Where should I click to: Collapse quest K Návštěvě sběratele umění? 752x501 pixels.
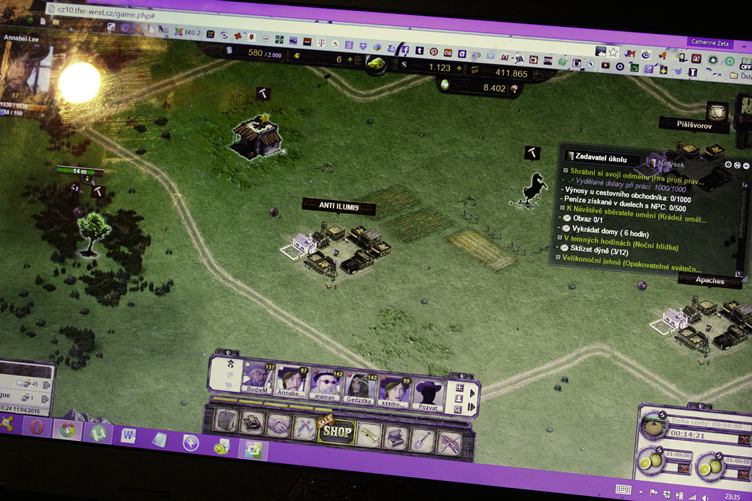pos(563,208)
